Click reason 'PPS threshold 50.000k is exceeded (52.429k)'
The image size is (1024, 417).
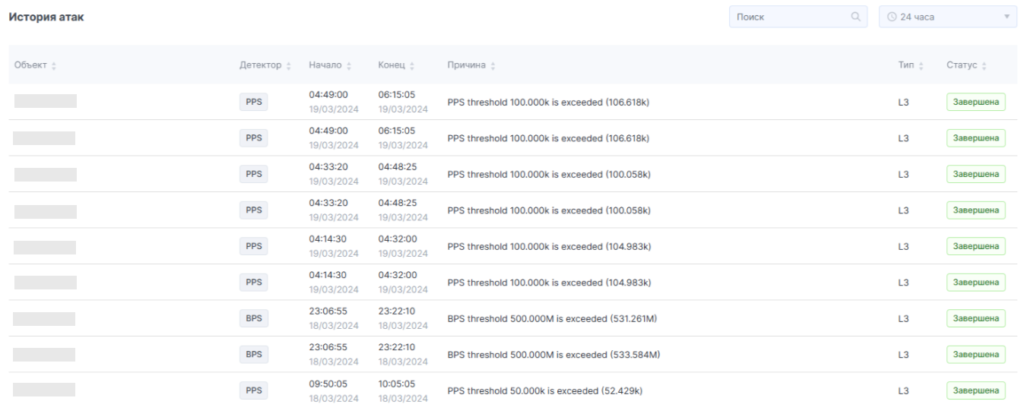click(x=545, y=391)
